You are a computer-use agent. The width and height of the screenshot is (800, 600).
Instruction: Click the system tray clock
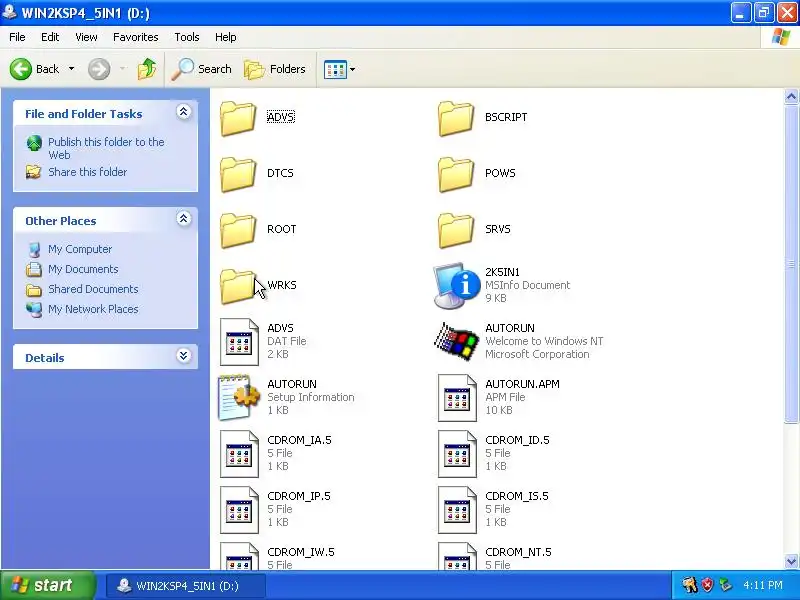point(763,585)
